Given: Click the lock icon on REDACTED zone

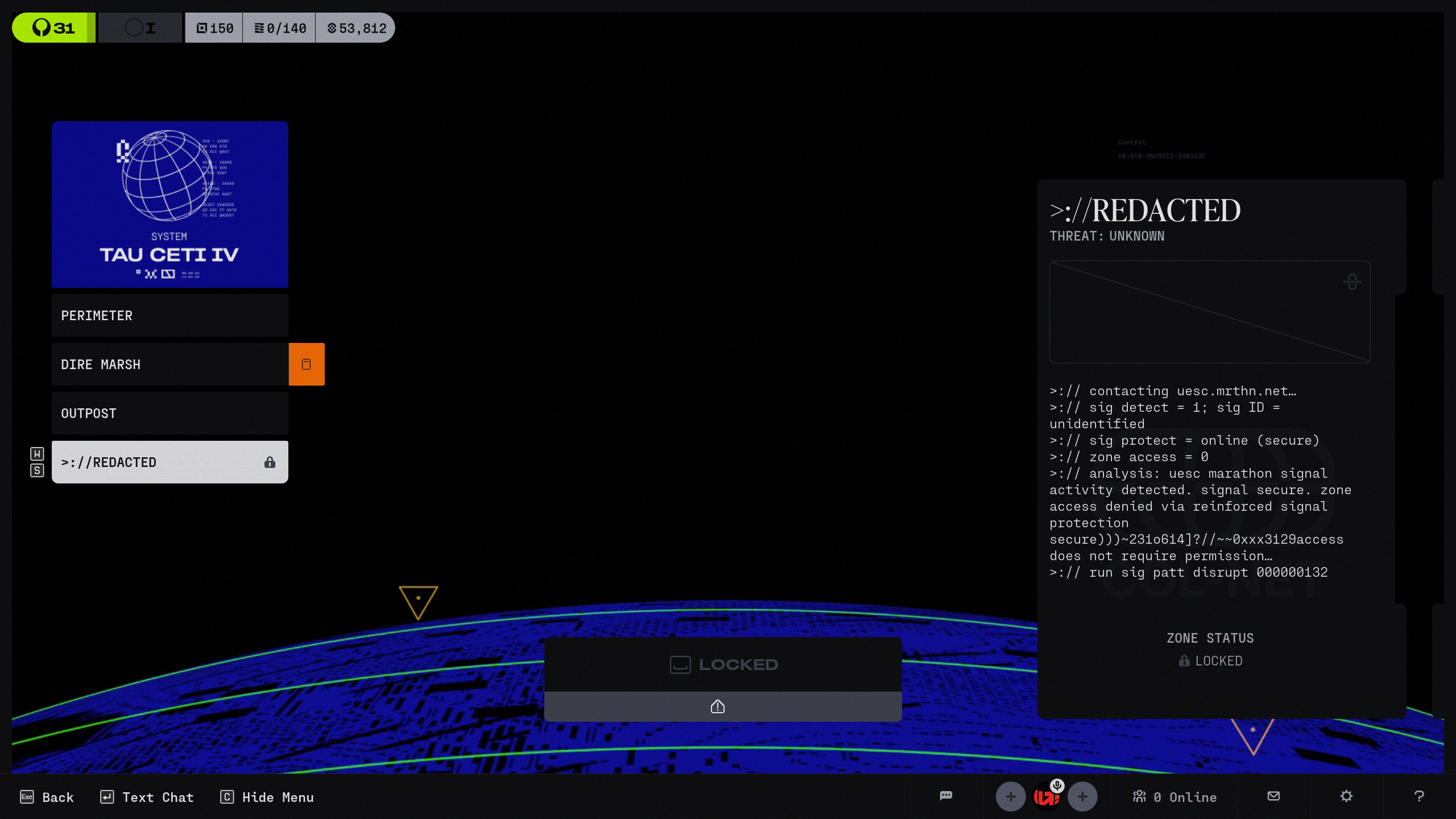Looking at the screenshot, I should (270, 462).
